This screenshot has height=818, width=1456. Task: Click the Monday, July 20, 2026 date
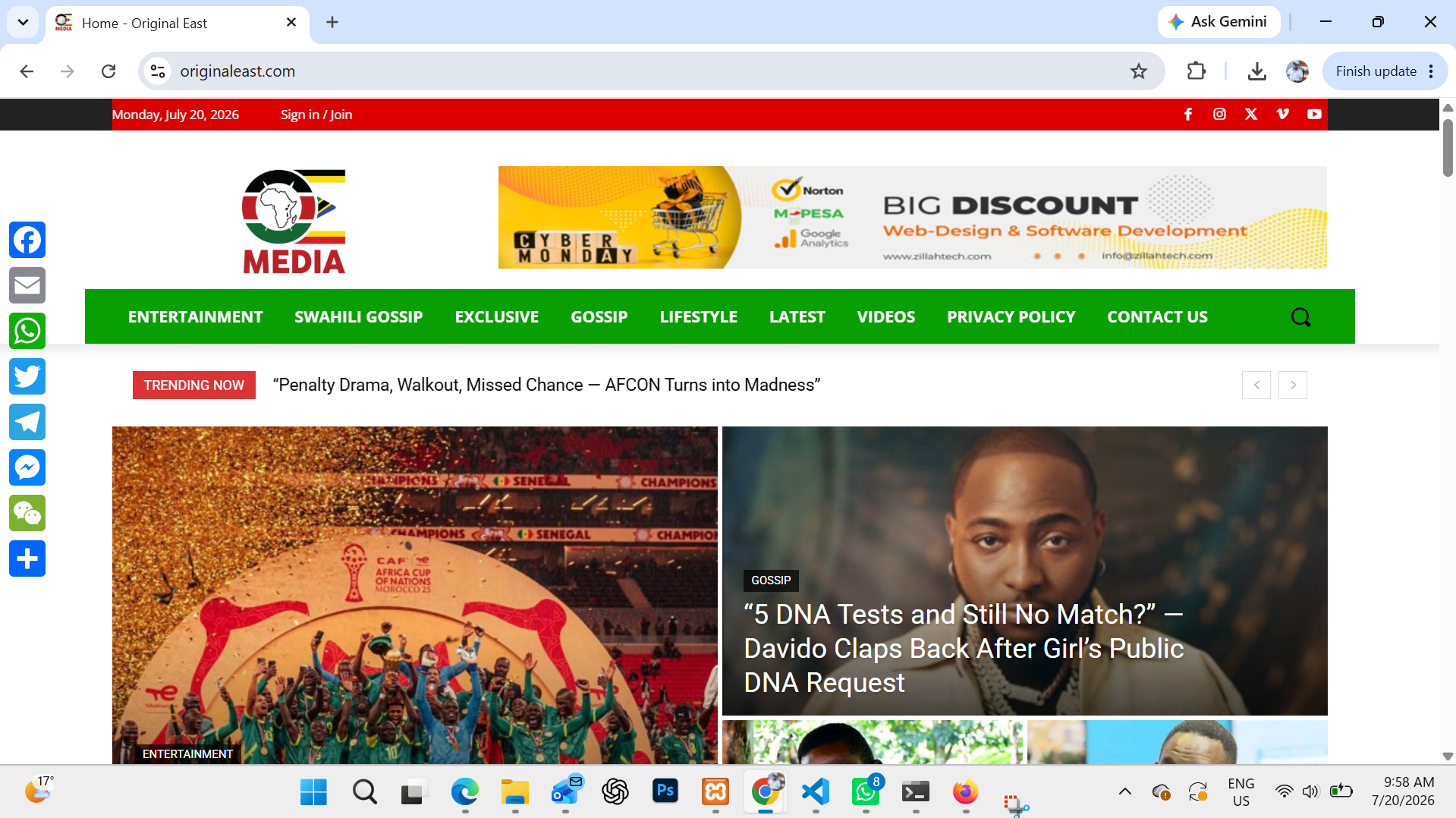point(175,115)
